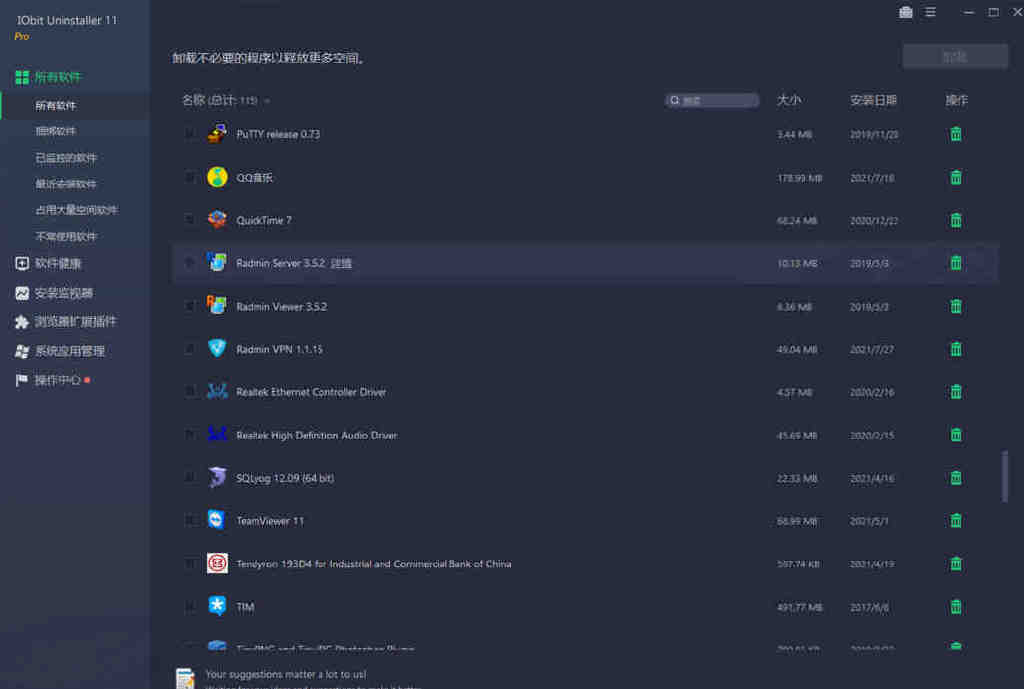
Task: Click trash icon for Realtek High Definition Audio Driver
Action: 955,434
